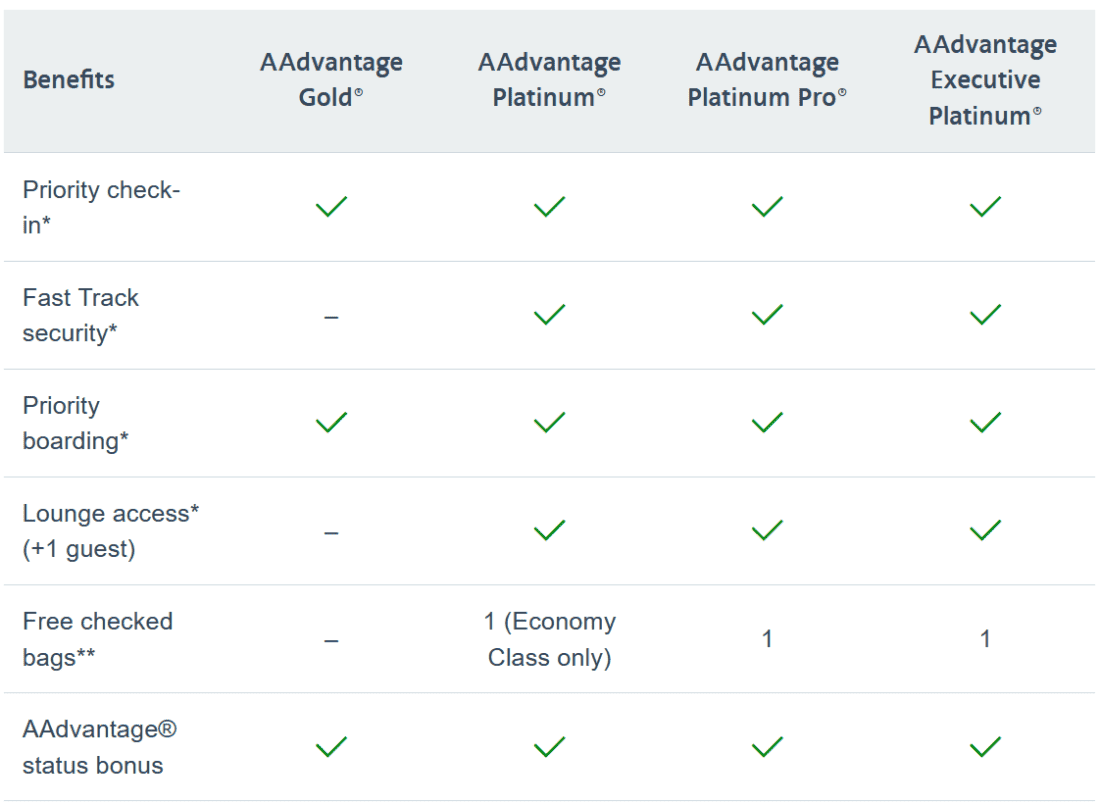Select the AAdvantage Executive Platinum column header
Viewport: 1100px width, 805px height.
coord(985,80)
